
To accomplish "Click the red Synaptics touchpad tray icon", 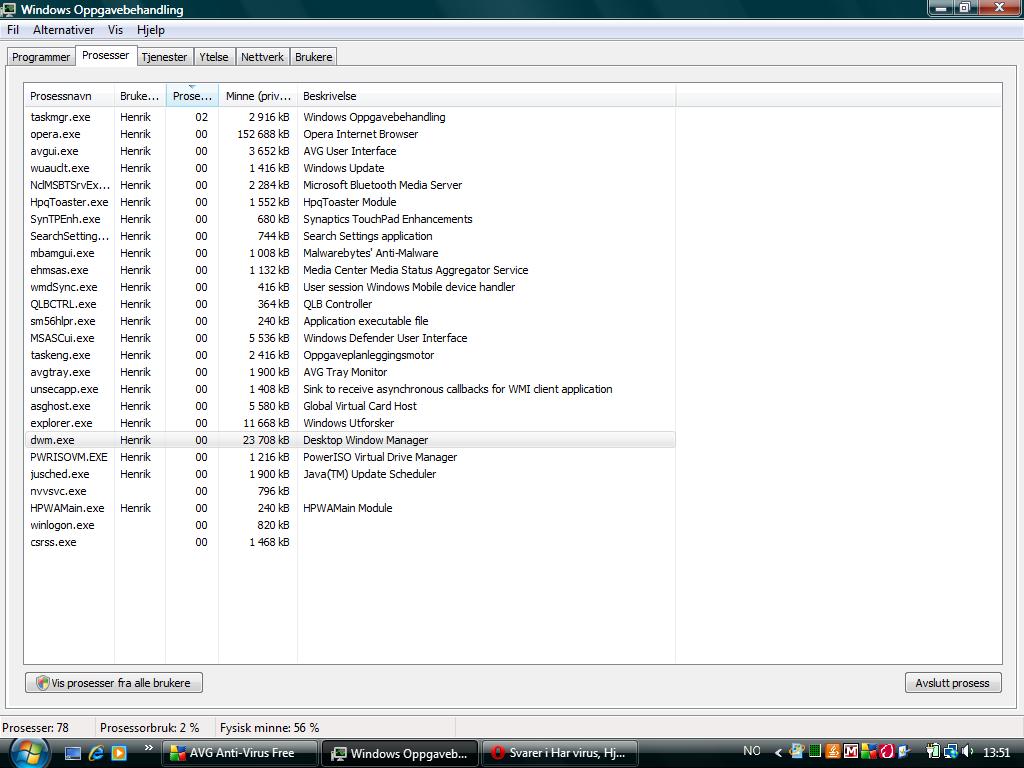I will [x=886, y=751].
